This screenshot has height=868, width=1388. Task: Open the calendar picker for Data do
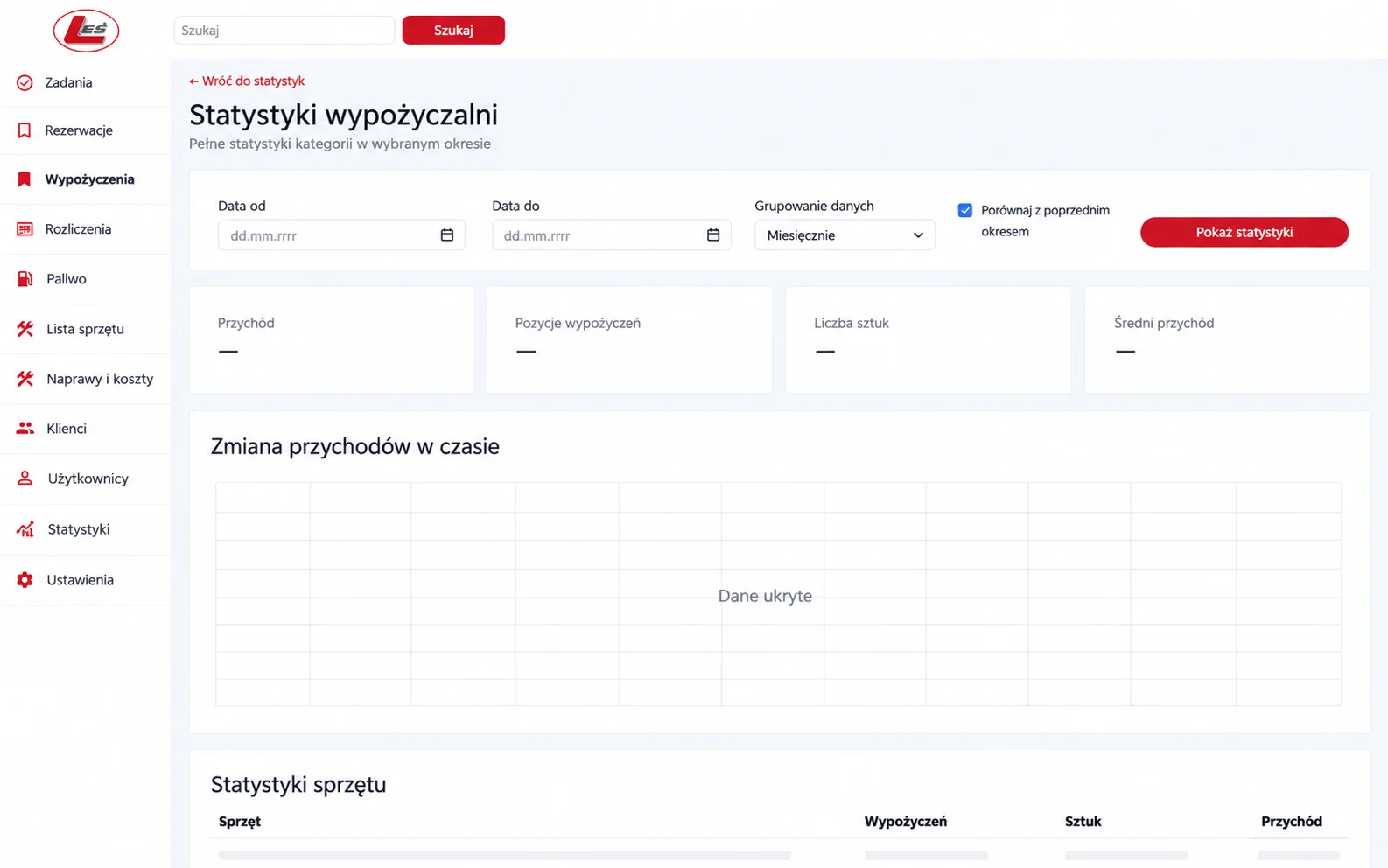point(713,235)
